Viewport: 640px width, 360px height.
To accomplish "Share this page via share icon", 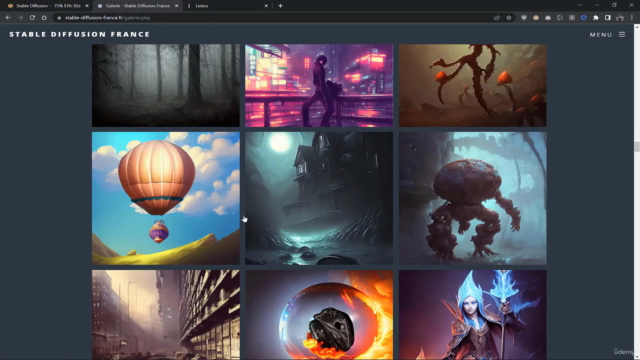I will click(x=497, y=18).
